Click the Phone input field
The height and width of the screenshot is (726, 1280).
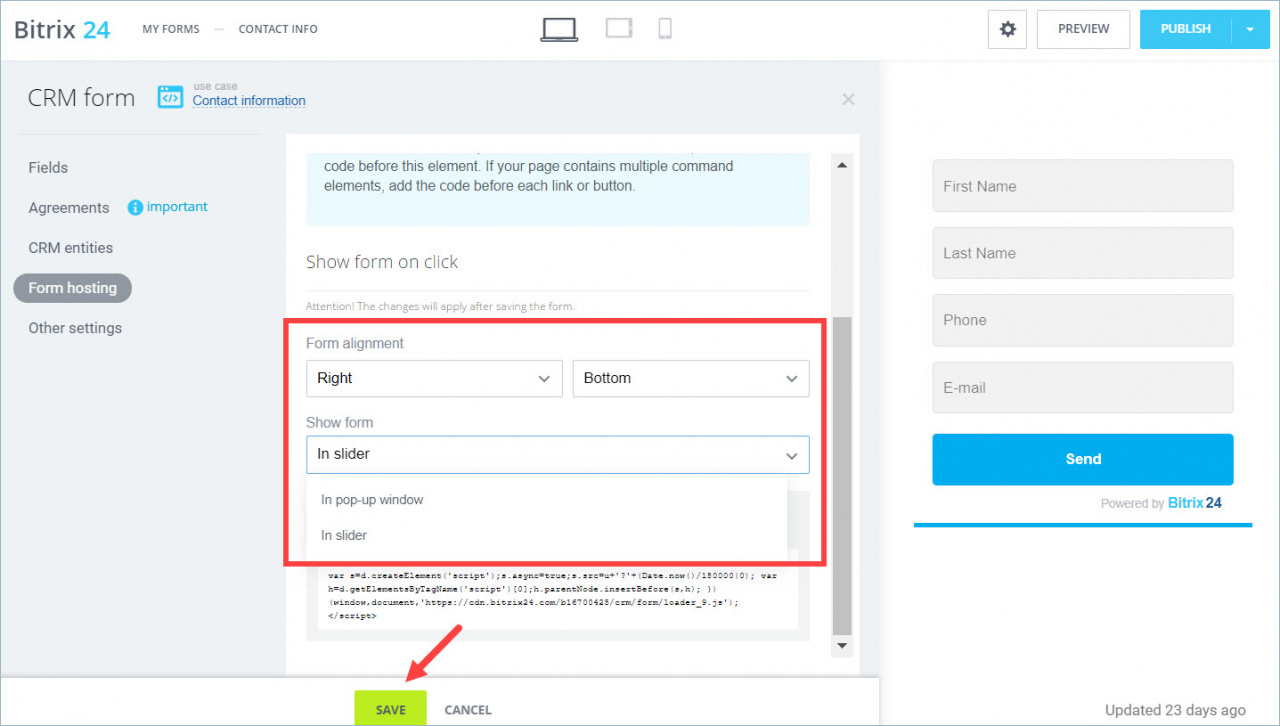[x=1083, y=320]
